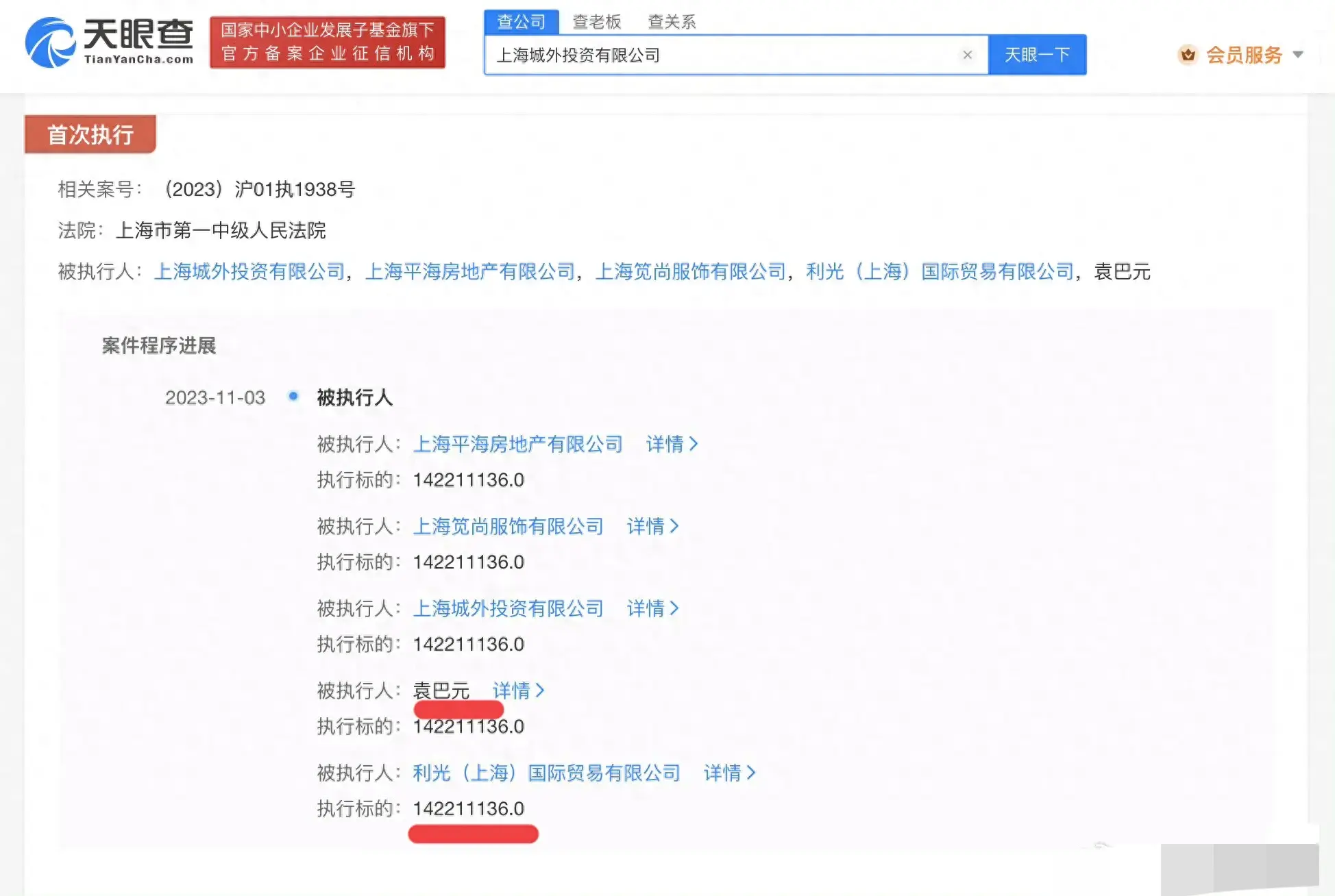The height and width of the screenshot is (896, 1335).
Task: Click 执行标的 value under 上海城外投资有限公司 entry
Action: (x=469, y=644)
